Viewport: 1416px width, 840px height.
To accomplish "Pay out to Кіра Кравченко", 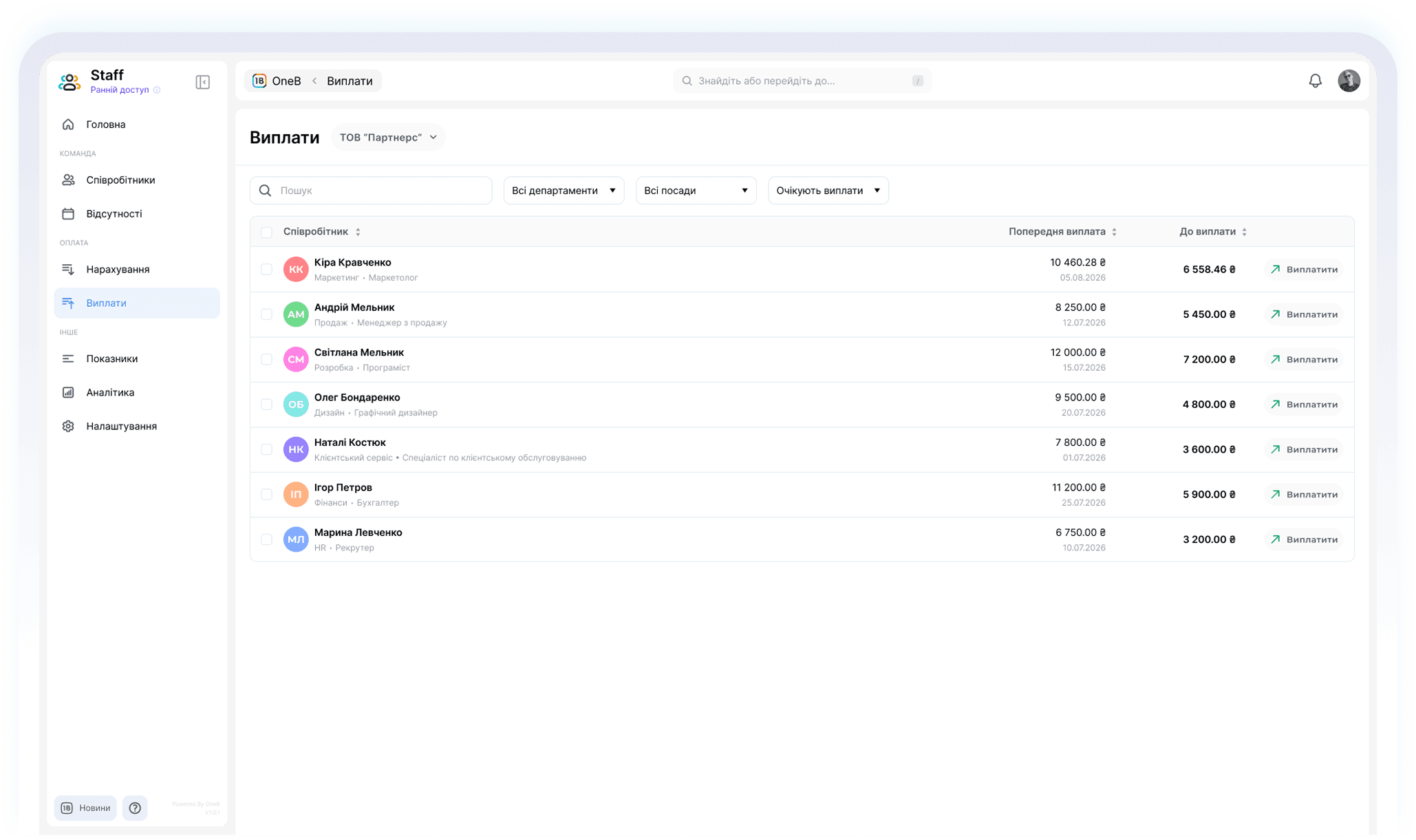I will point(1303,269).
